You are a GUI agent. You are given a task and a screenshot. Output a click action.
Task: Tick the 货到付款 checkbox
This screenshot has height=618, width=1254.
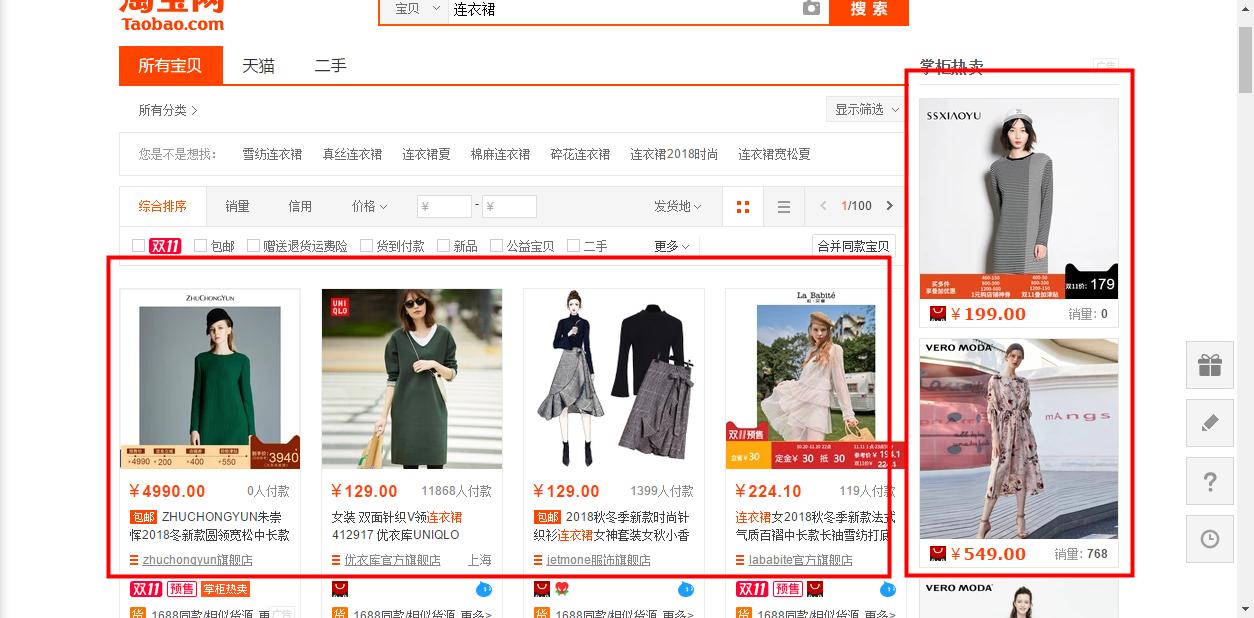[x=366, y=245]
